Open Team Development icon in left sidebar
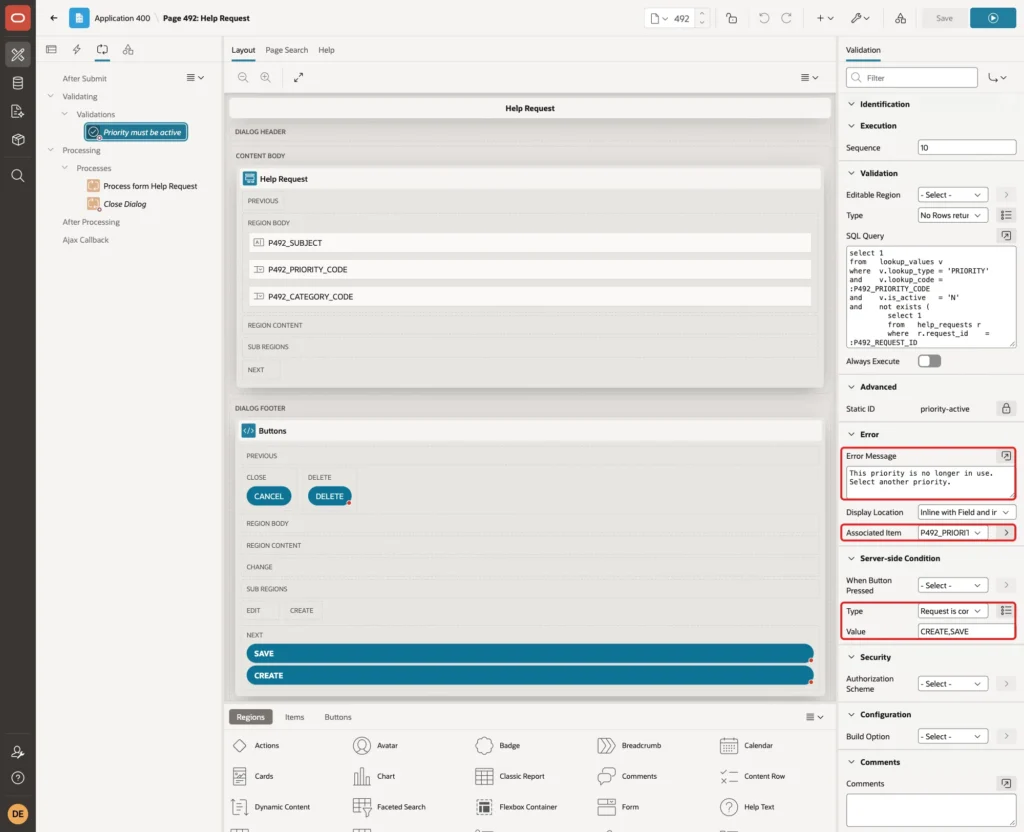This screenshot has width=1024, height=832. click(x=18, y=111)
